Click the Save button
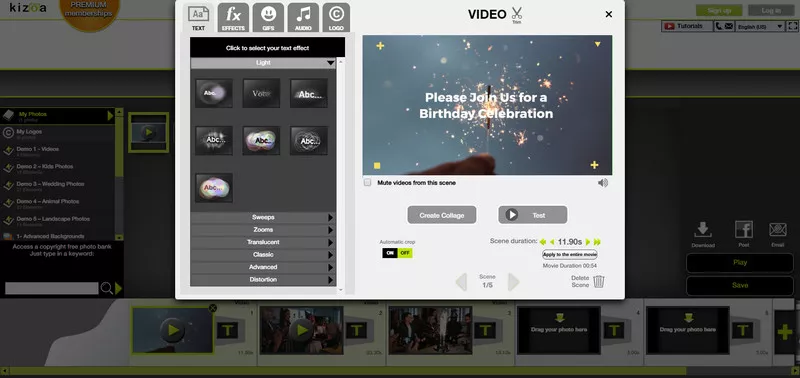The height and width of the screenshot is (378, 800). (x=740, y=286)
